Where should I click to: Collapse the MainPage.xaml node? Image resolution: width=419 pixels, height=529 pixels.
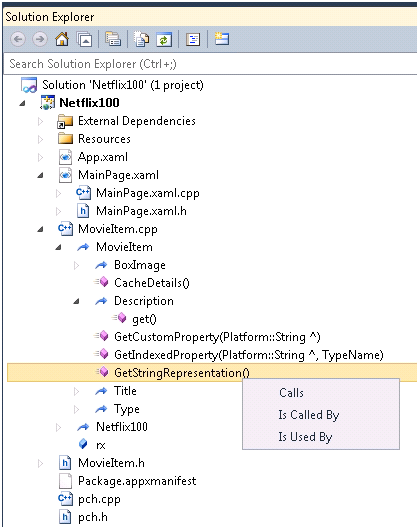(x=40, y=175)
